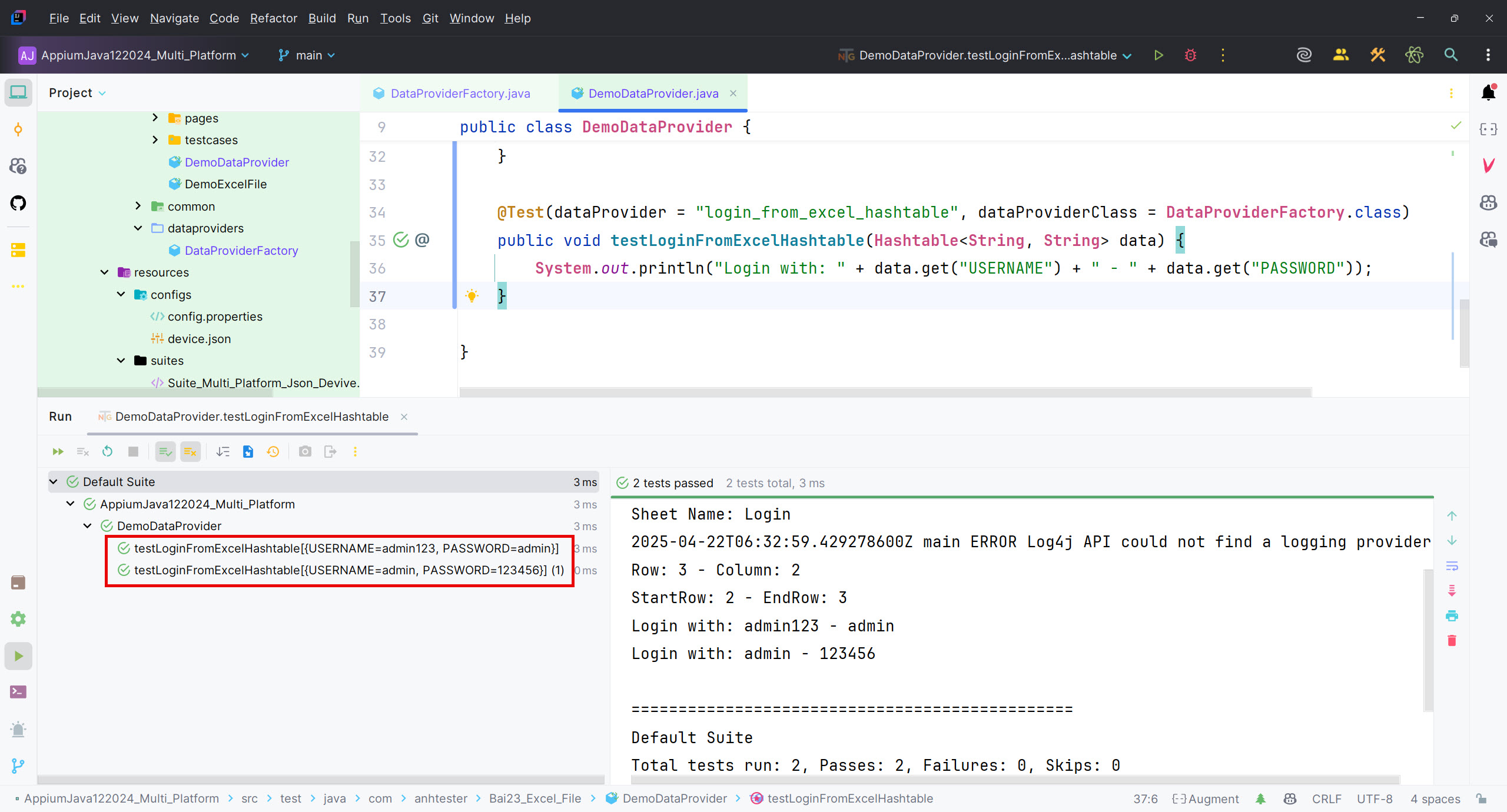Click editor horizontal scrollbar
Viewport: 1507px width, 812px height.
885,392
